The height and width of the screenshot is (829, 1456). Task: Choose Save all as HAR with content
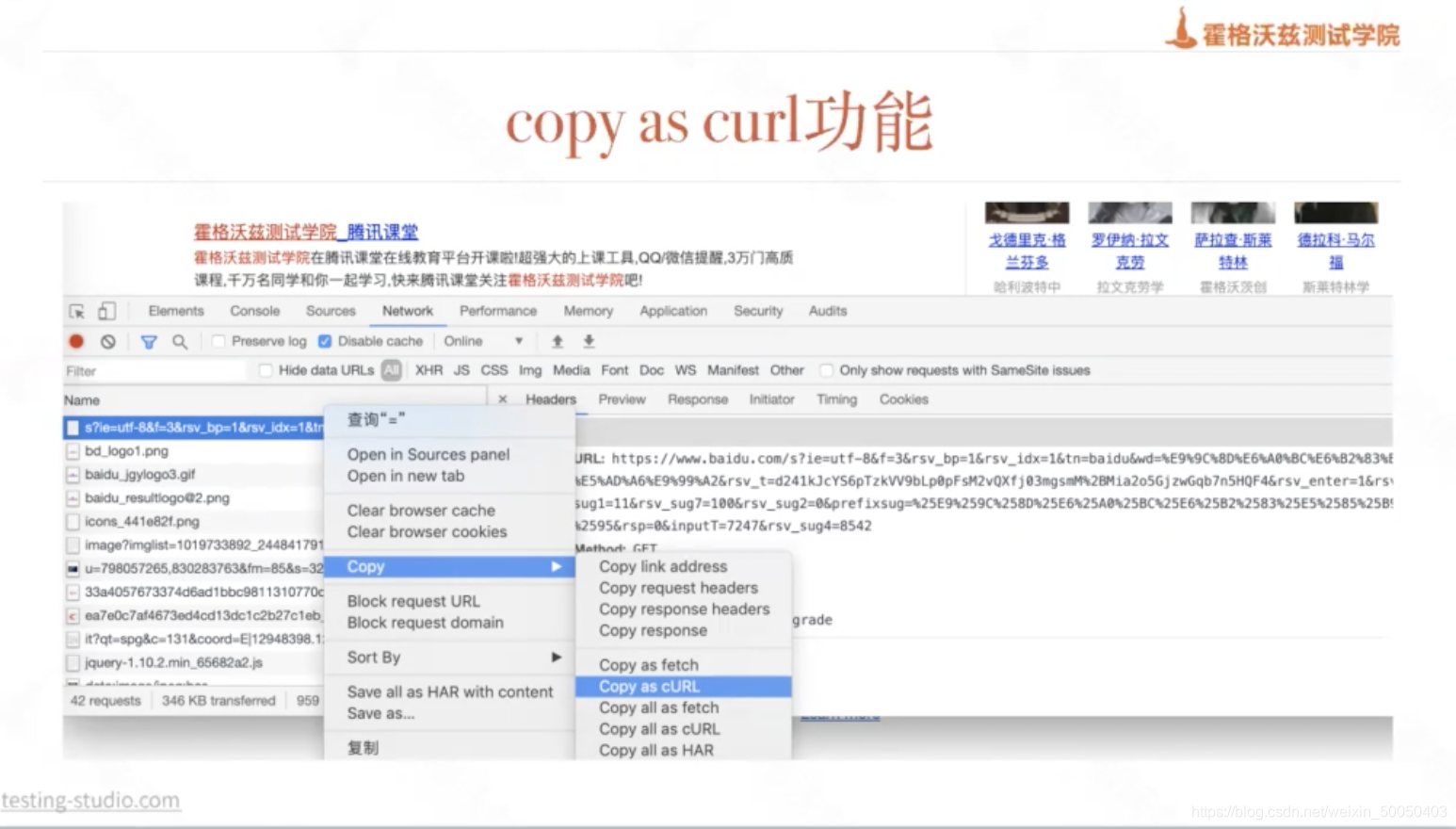449,691
